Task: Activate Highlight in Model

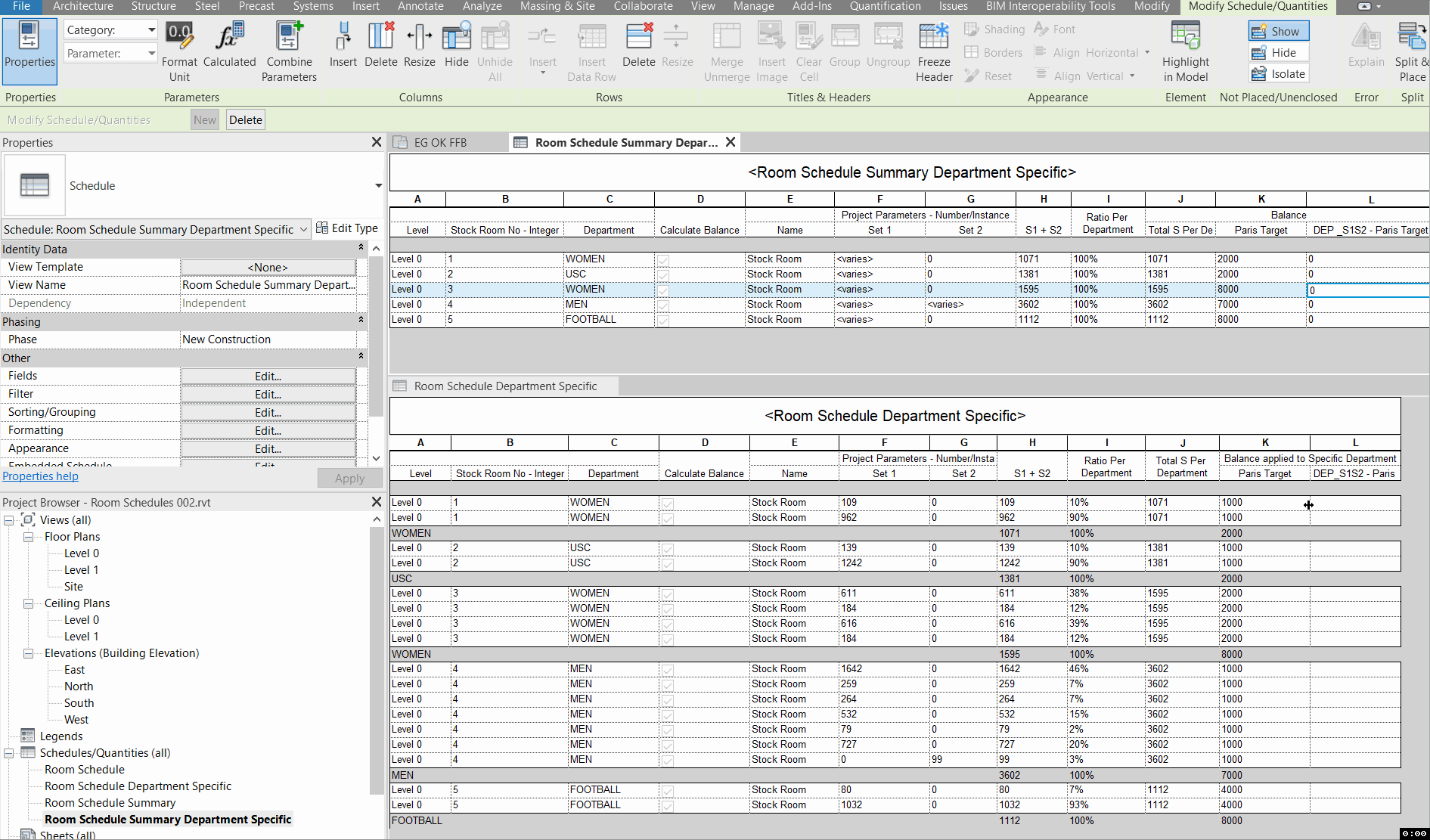Action: tap(1184, 50)
